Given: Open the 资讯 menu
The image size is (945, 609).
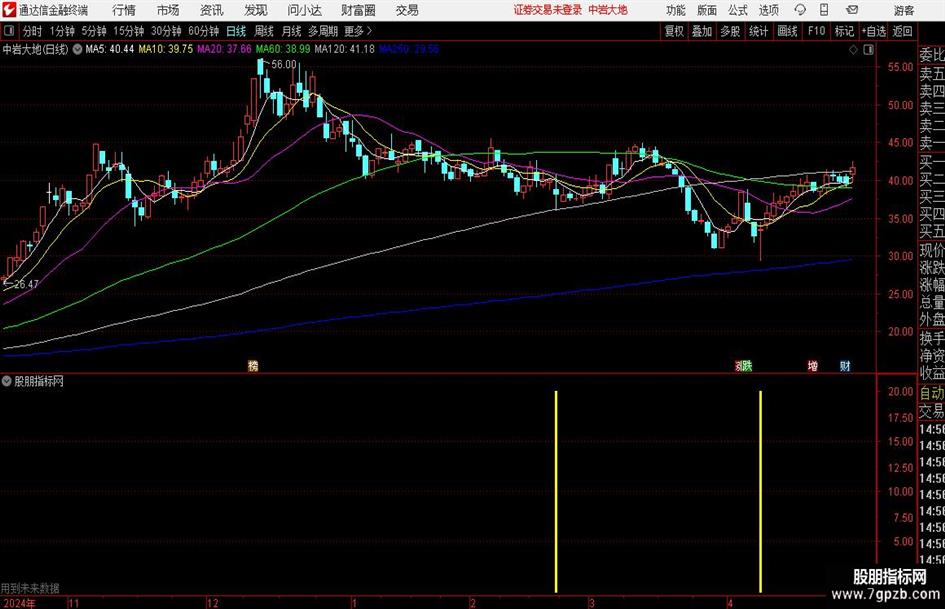Looking at the screenshot, I should pos(212,10).
